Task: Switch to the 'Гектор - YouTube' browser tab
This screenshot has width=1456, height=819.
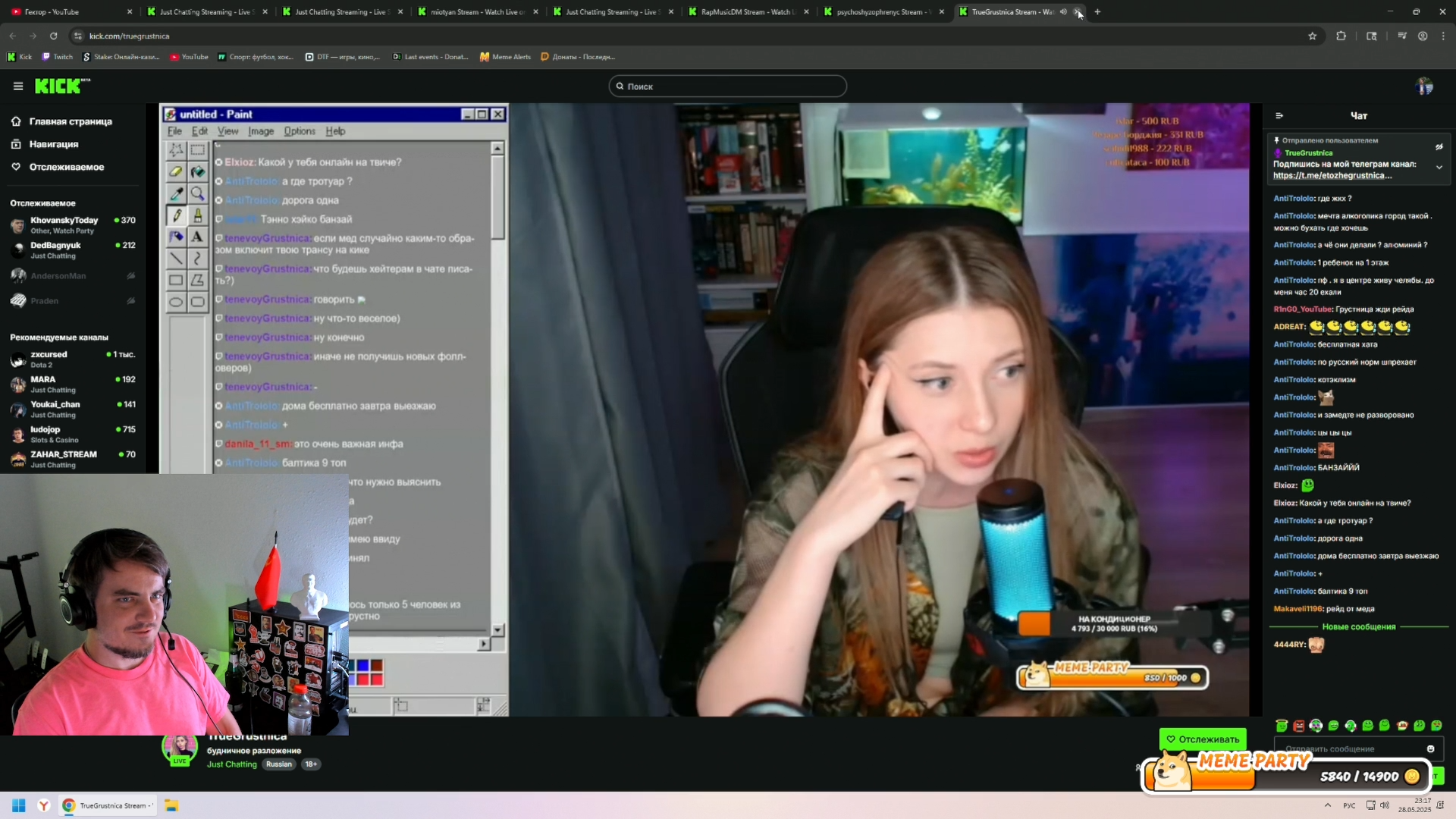Action: pos(70,12)
